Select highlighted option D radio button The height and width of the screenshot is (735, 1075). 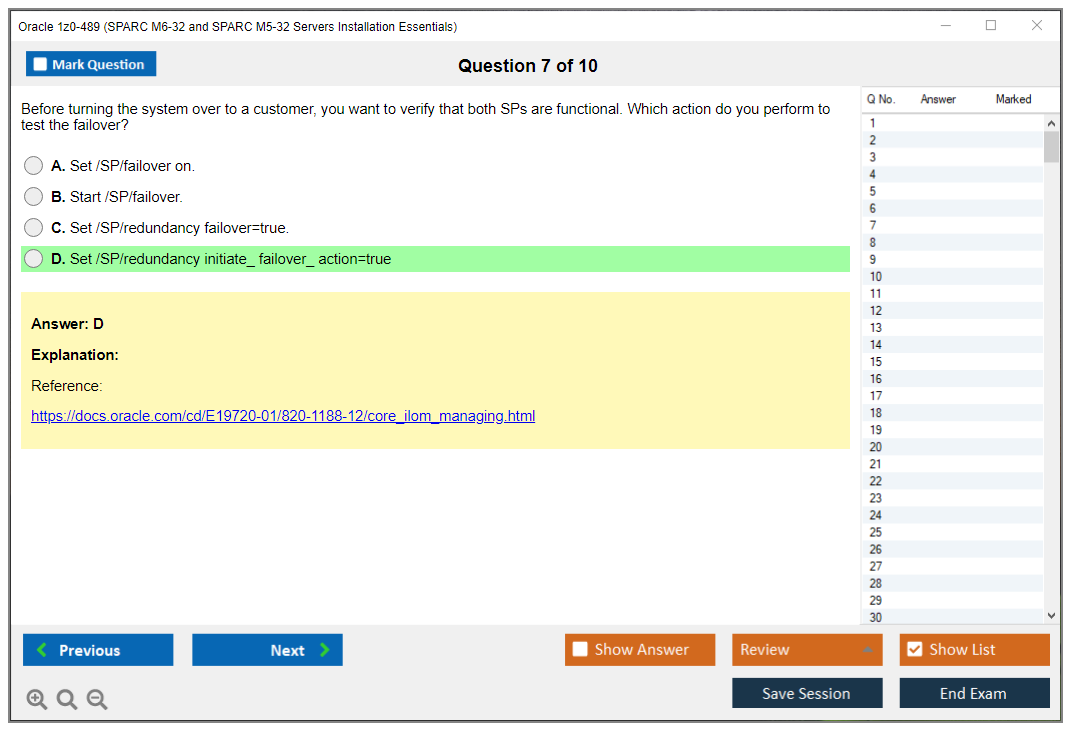[34, 259]
